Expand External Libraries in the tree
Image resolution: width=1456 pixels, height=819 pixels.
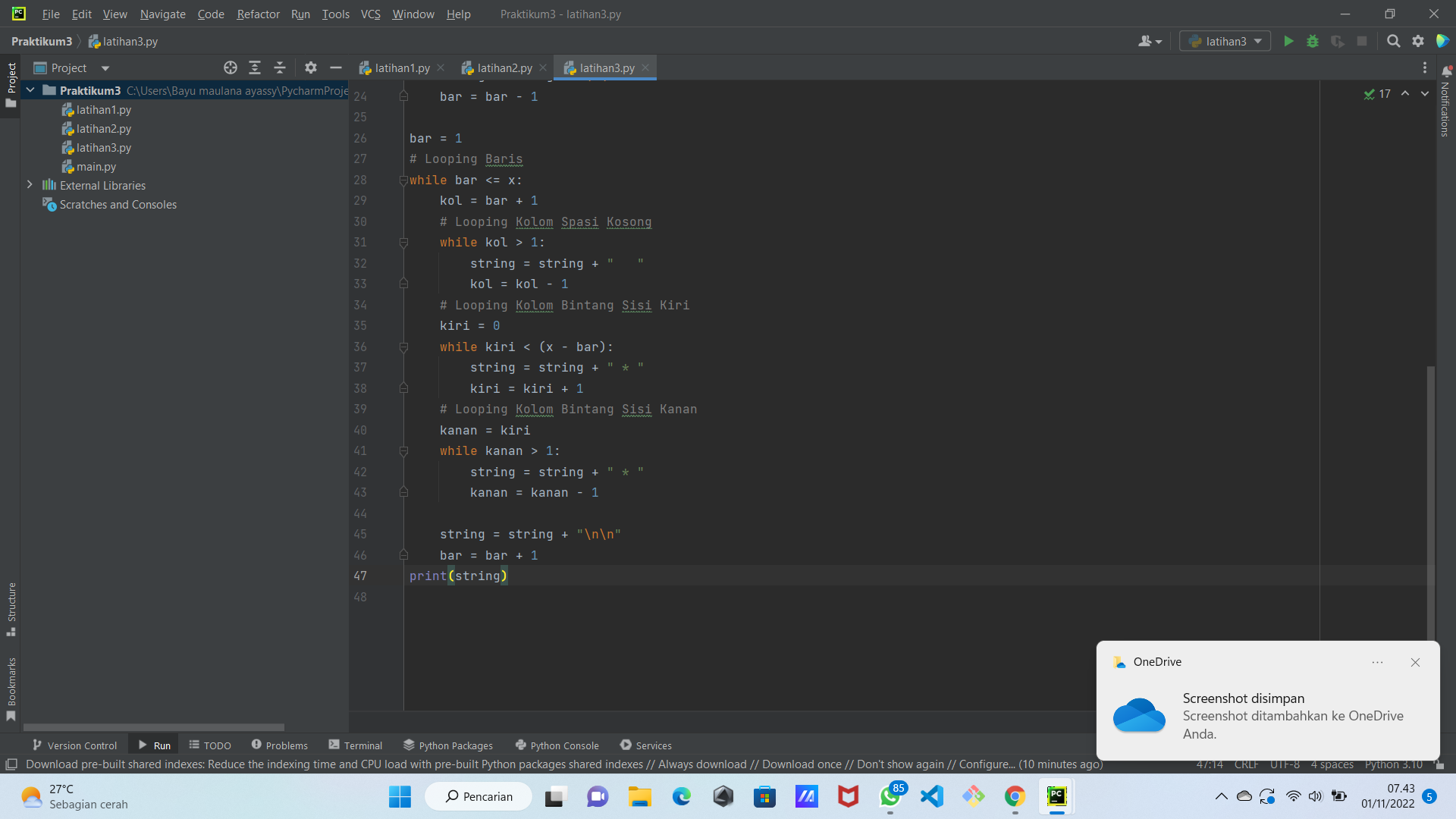[x=30, y=185]
